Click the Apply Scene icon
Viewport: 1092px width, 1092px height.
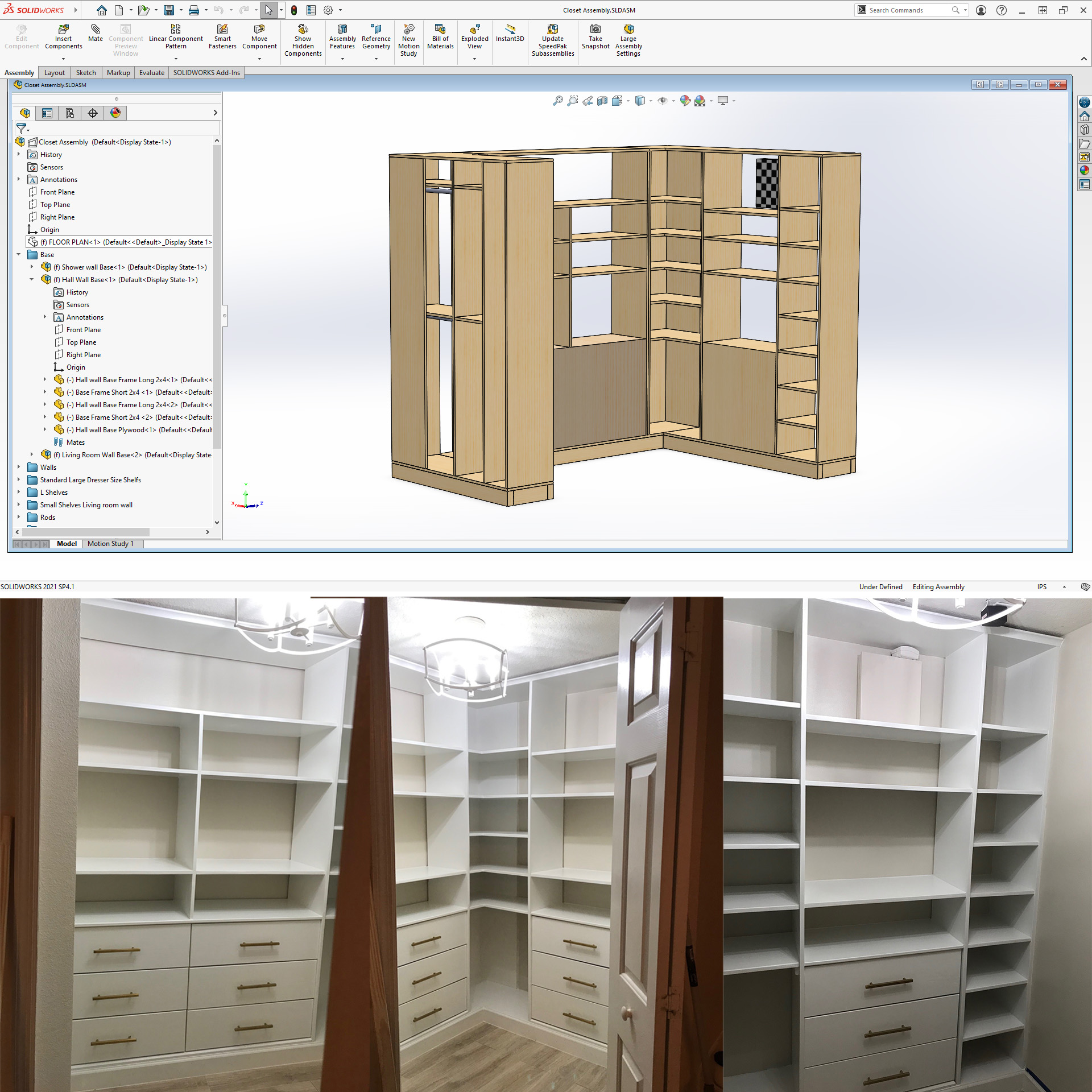[700, 101]
